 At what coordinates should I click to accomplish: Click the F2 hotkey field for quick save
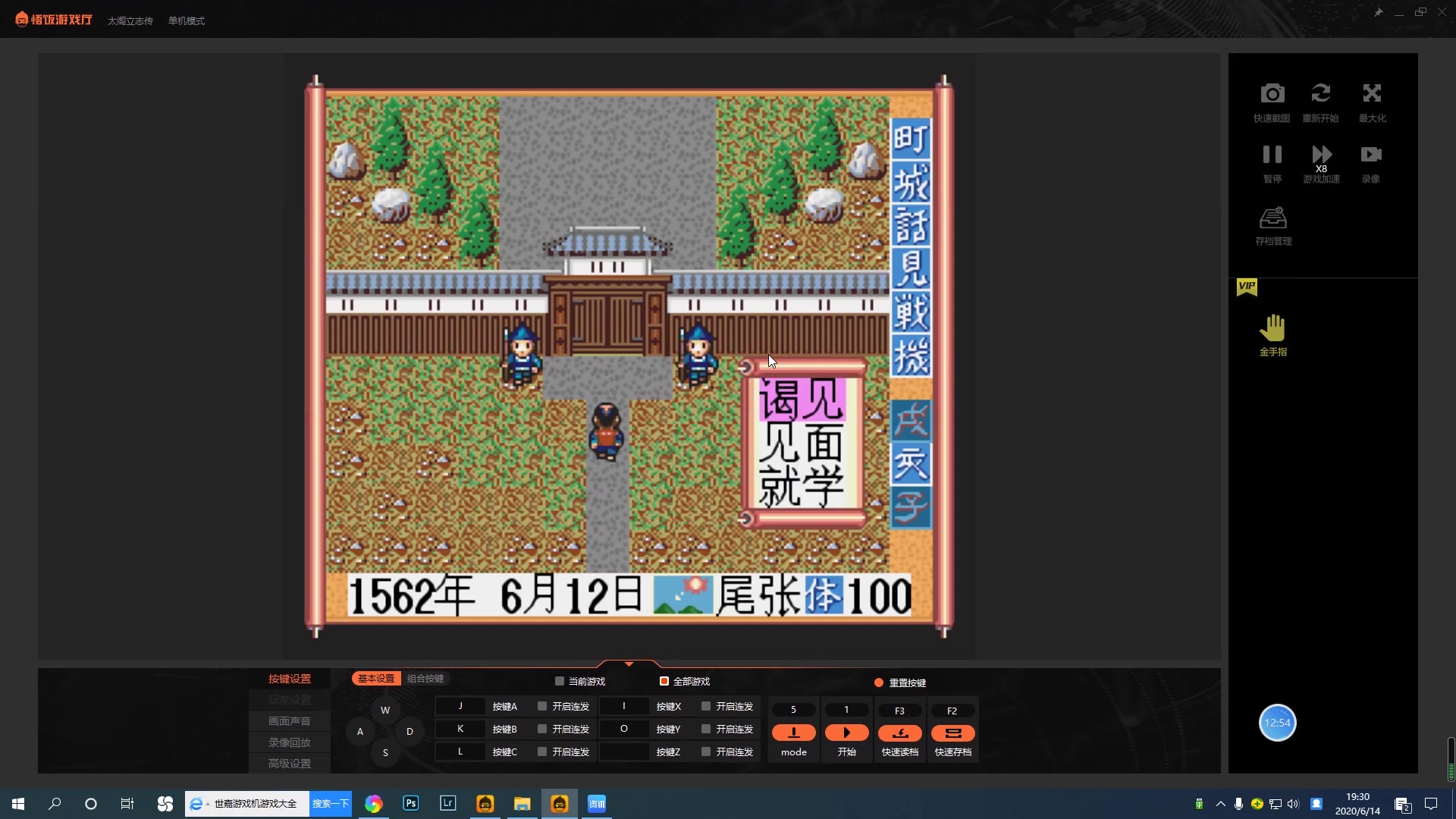[952, 711]
